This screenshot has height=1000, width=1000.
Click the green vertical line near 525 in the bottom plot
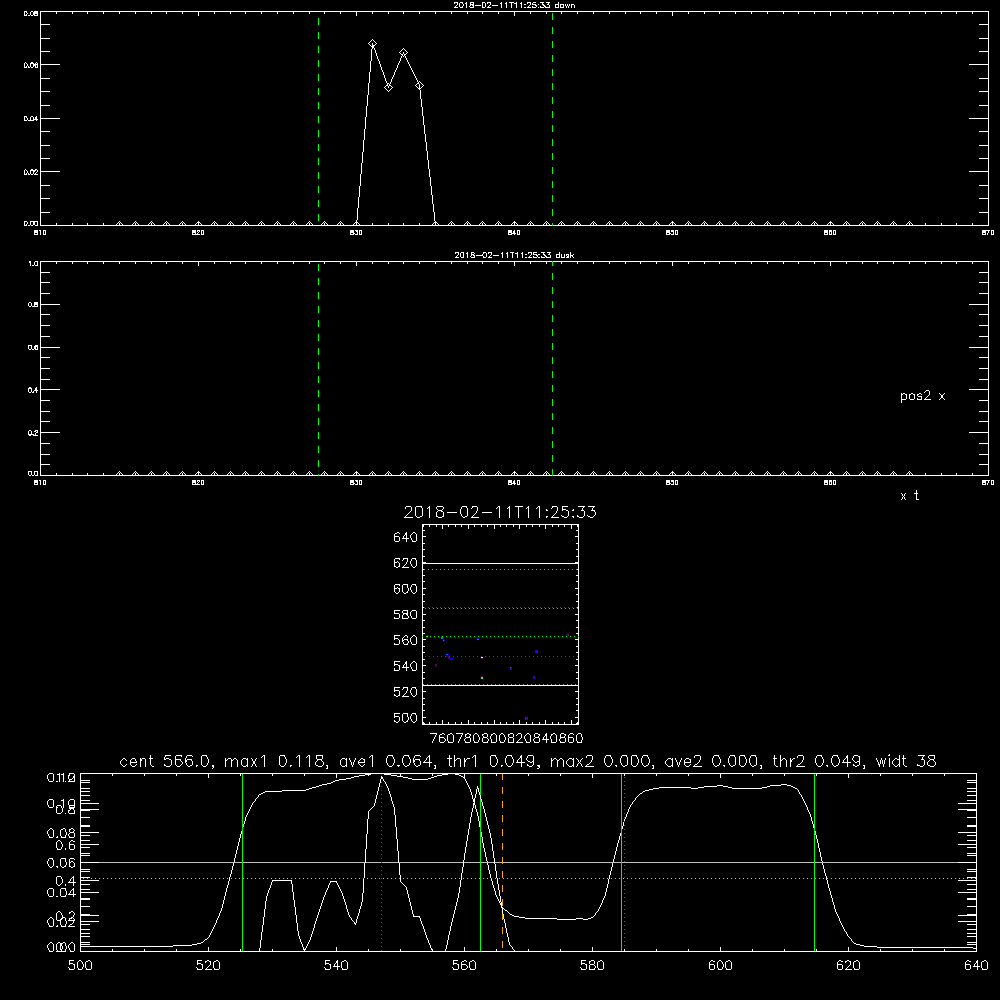pos(242,862)
